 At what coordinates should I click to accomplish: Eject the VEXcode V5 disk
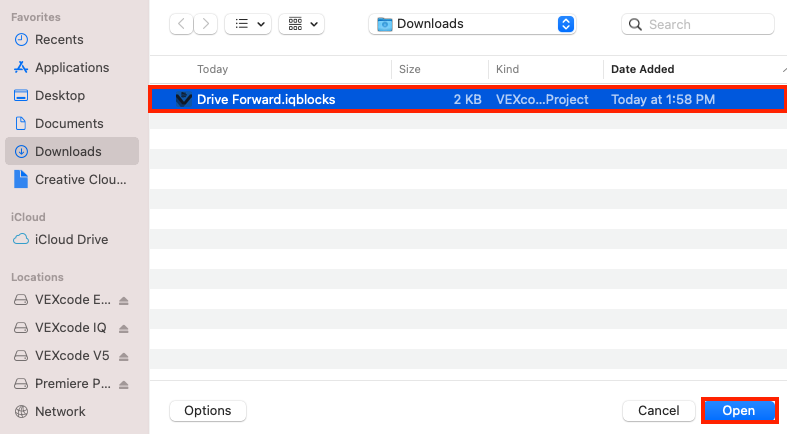point(123,357)
